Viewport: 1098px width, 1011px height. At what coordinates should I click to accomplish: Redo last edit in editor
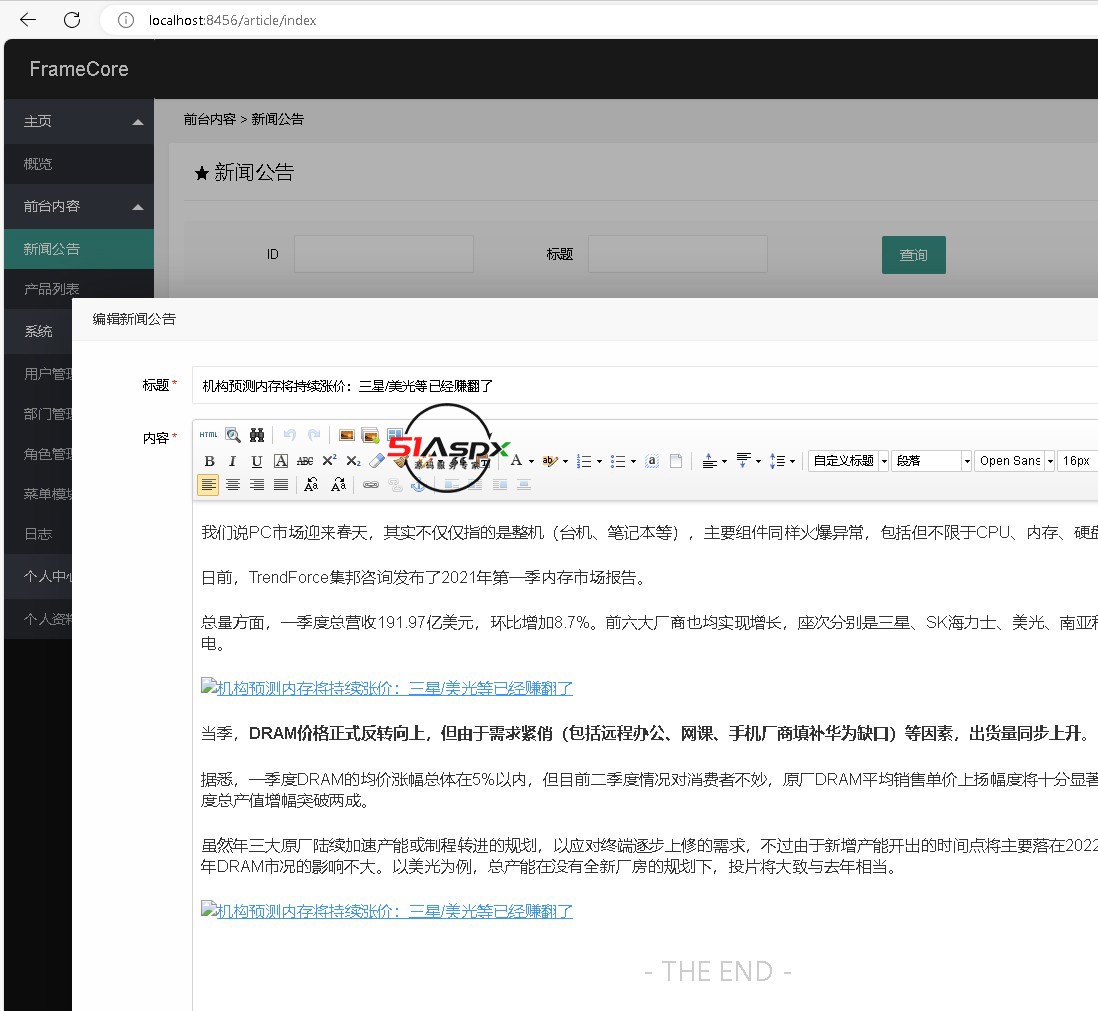tap(314, 435)
